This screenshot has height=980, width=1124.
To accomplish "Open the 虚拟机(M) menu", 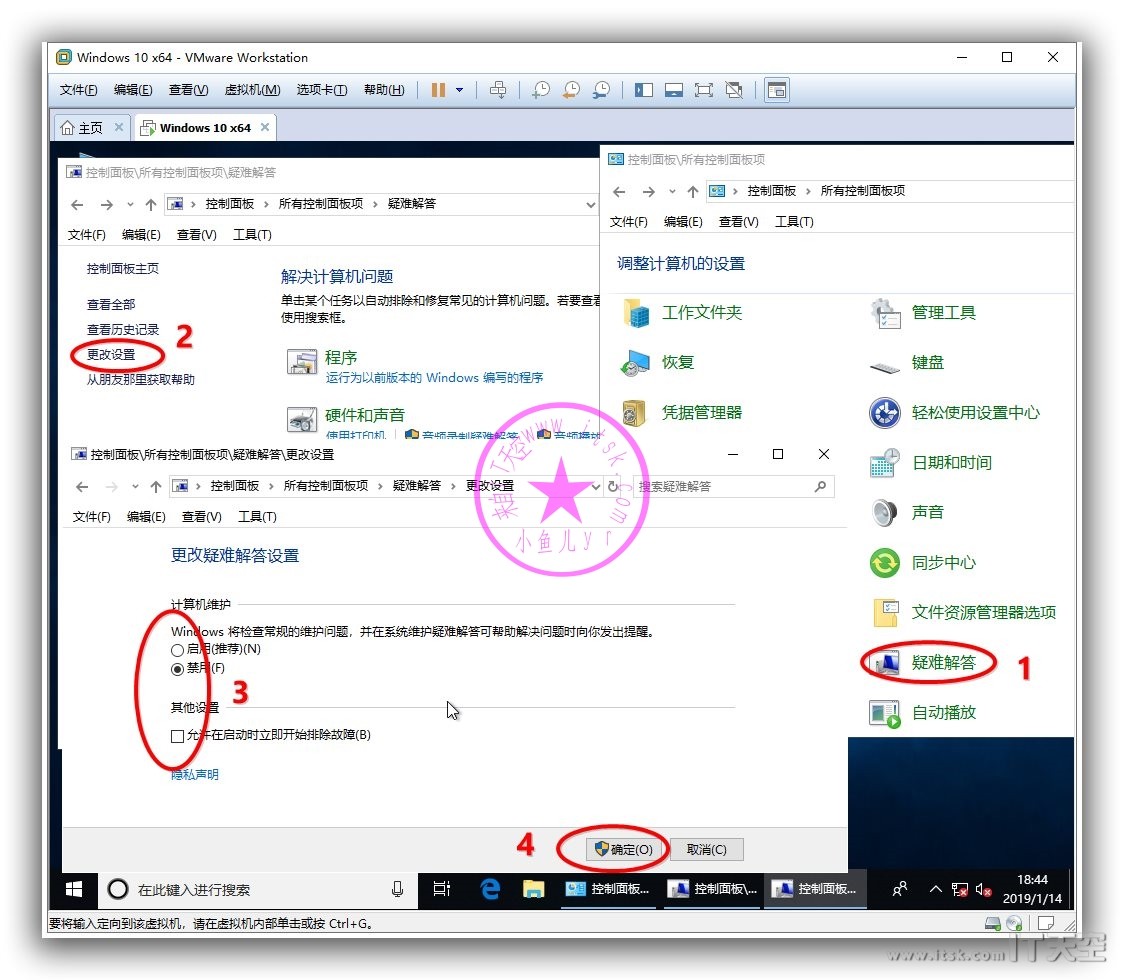I will [252, 90].
